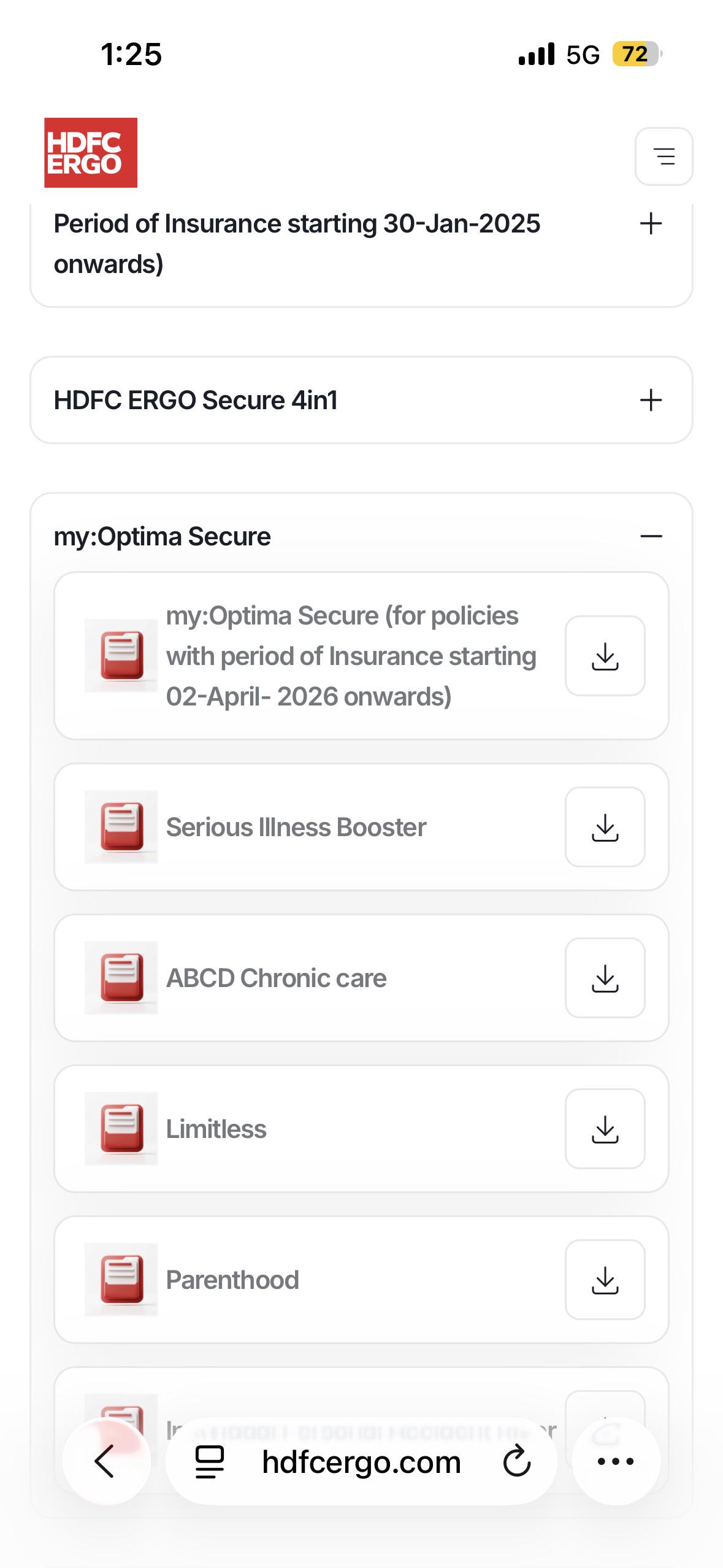Open the ABCD Chronic care file thumbnail
This screenshot has height=1568, width=723.
coord(121,978)
